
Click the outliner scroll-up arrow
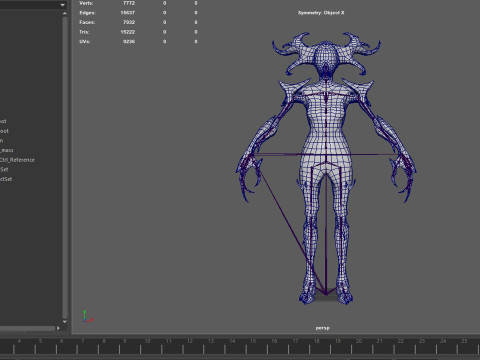[65, 13]
